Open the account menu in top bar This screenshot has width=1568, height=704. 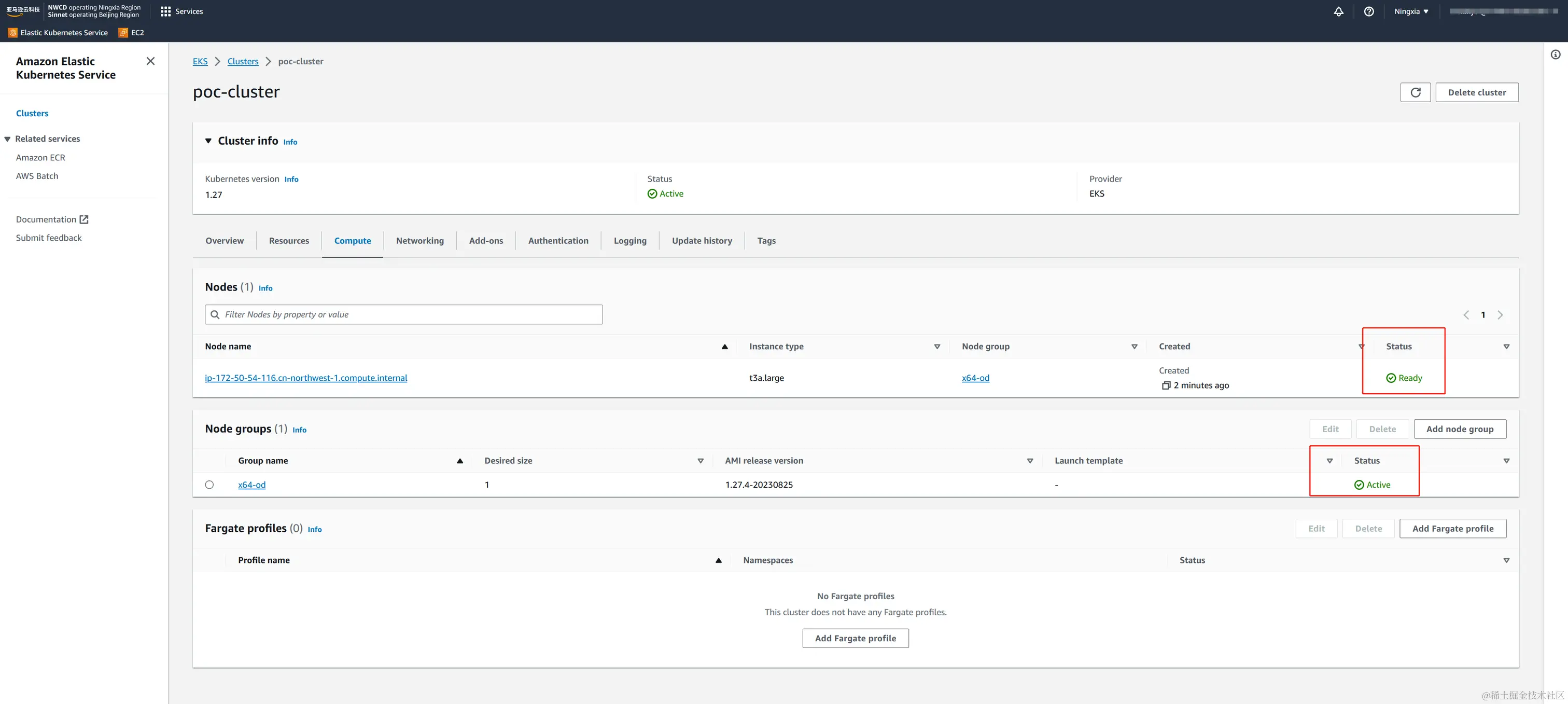(x=1504, y=11)
